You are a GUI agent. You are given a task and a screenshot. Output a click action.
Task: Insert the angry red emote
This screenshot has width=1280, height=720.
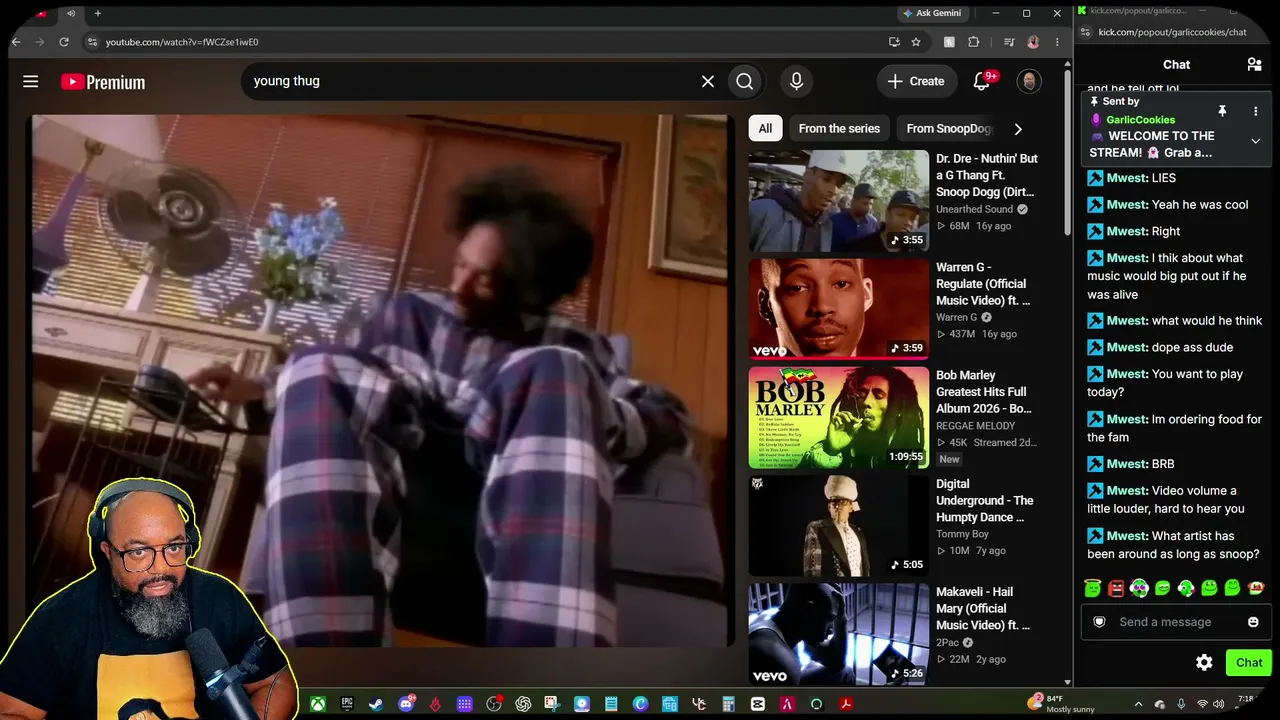point(1116,588)
